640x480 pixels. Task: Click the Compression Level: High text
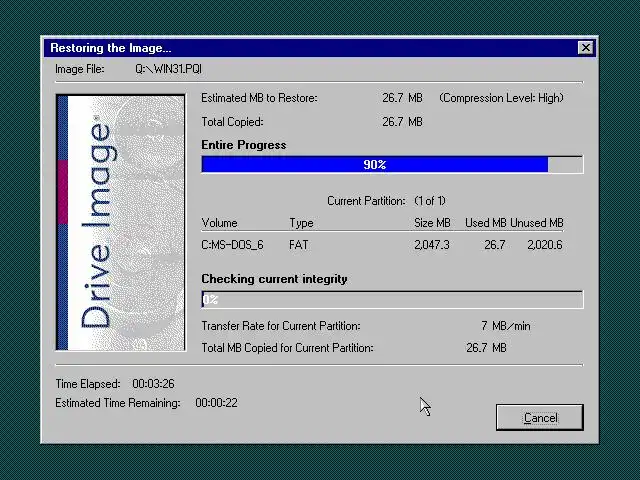click(x=501, y=98)
